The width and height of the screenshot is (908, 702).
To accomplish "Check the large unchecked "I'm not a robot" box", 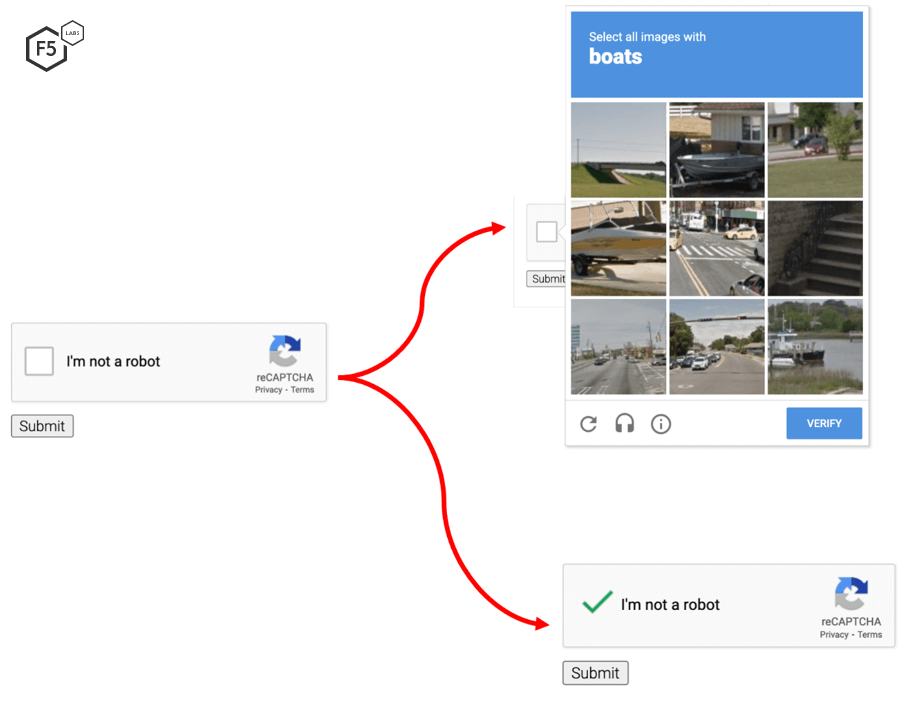I will click(39, 361).
